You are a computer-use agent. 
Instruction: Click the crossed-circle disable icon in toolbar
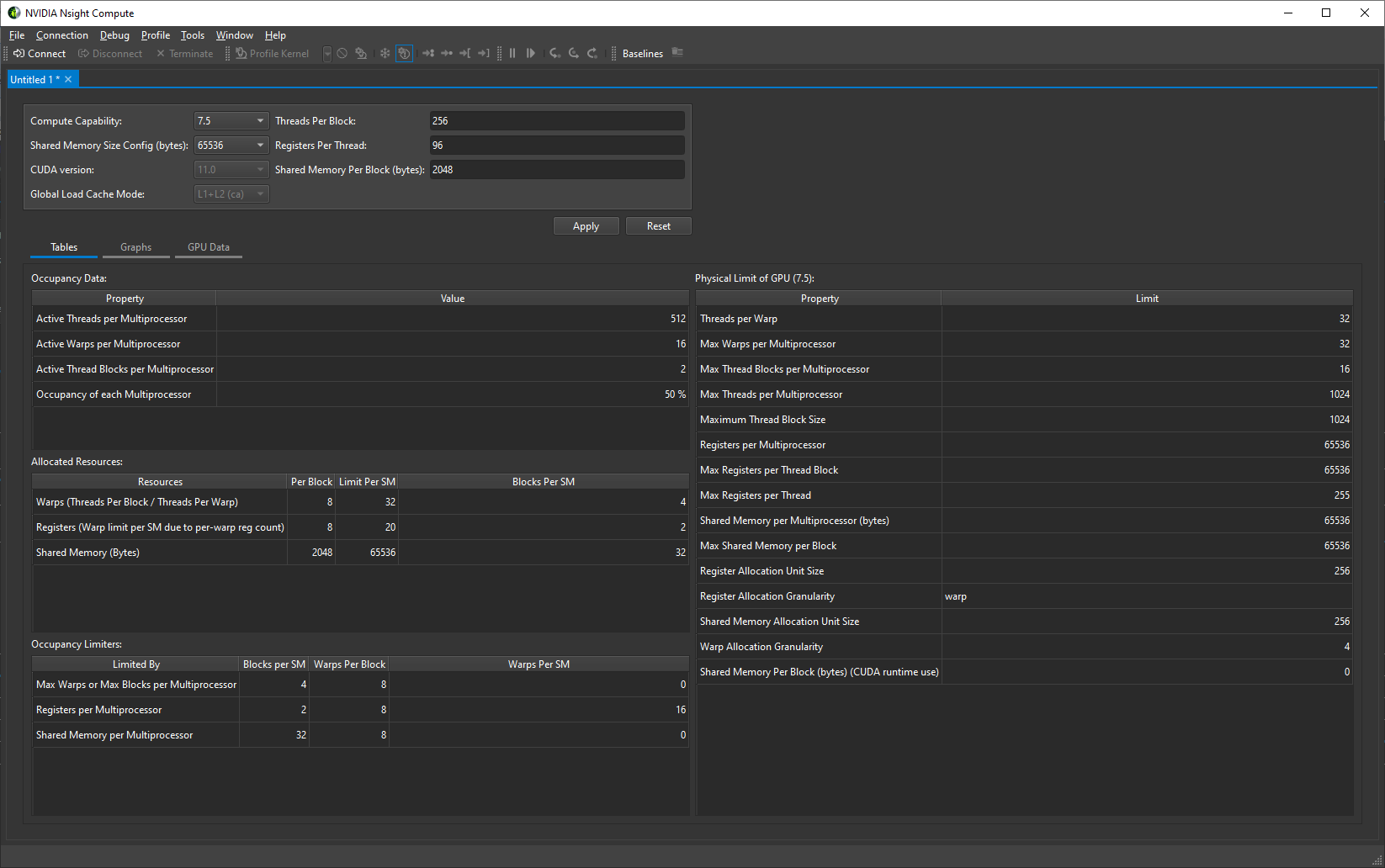pos(342,53)
